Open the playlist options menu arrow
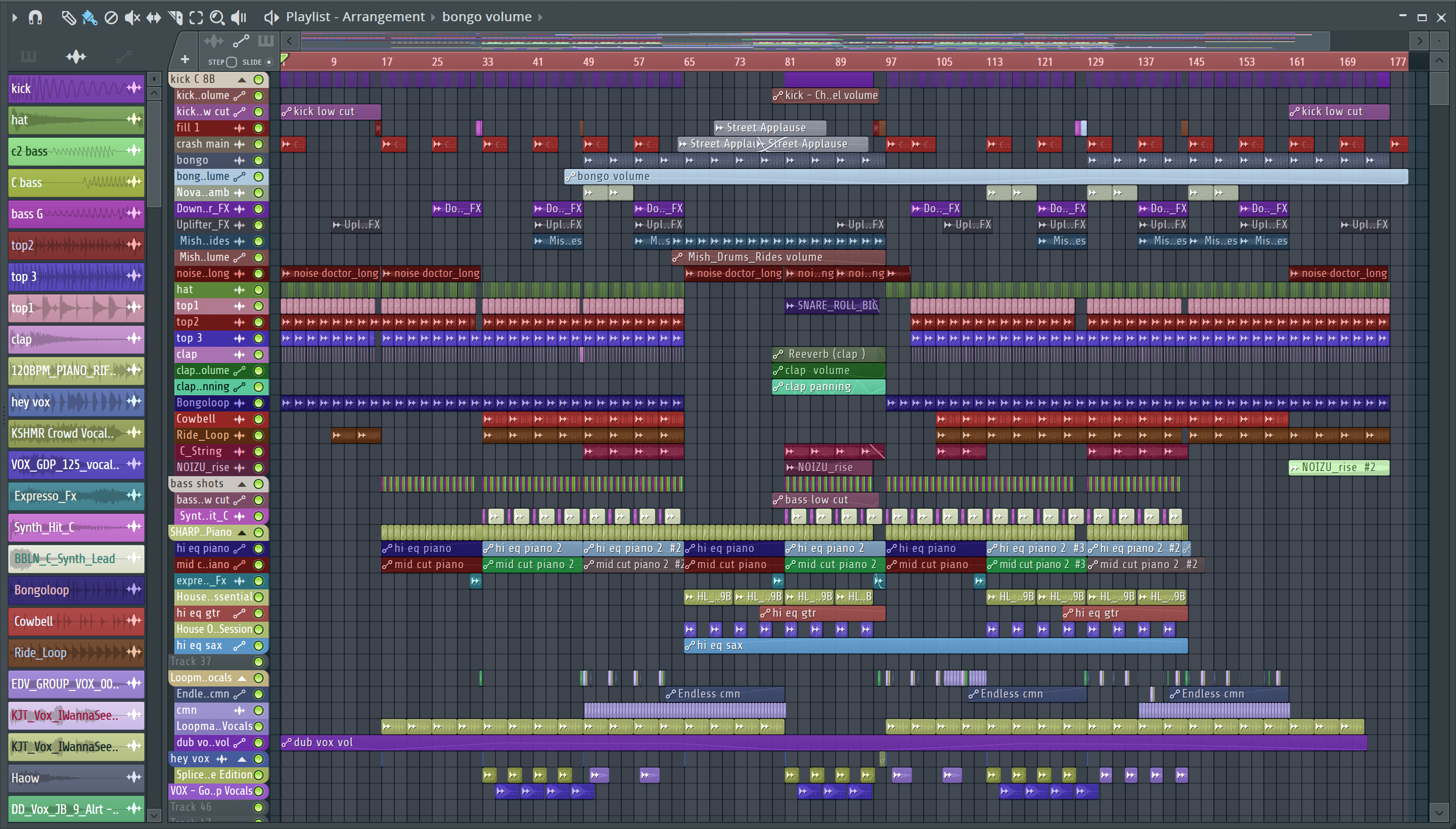The height and width of the screenshot is (829, 1456). click(x=15, y=18)
